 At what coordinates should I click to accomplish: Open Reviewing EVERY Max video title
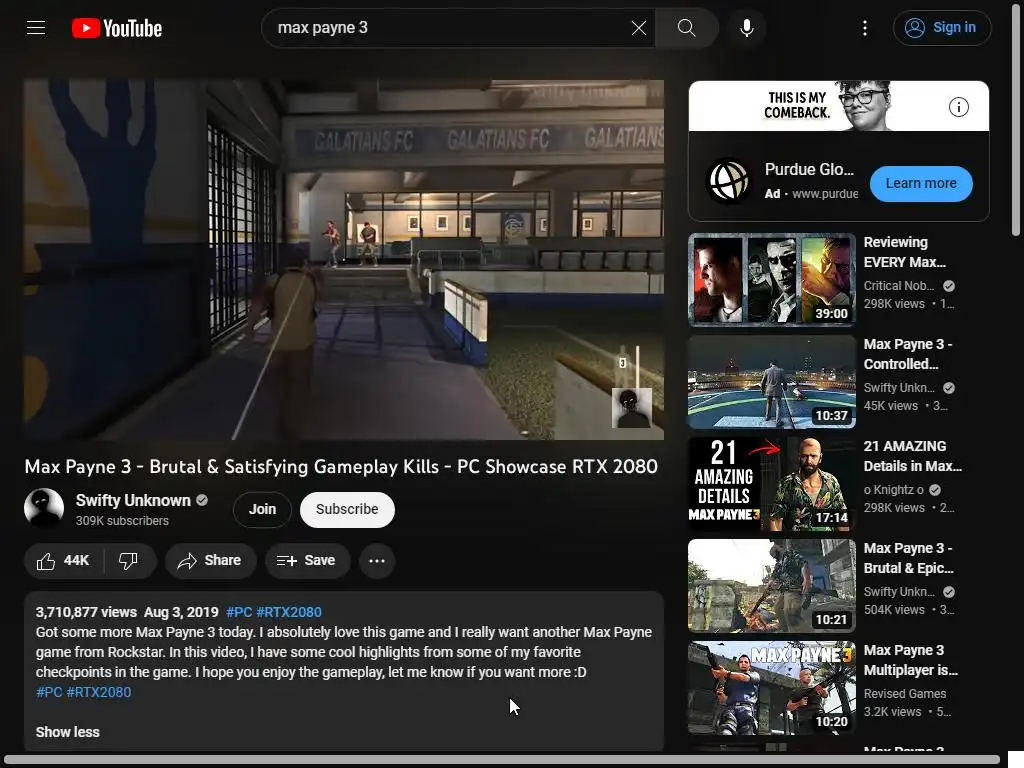coord(904,252)
